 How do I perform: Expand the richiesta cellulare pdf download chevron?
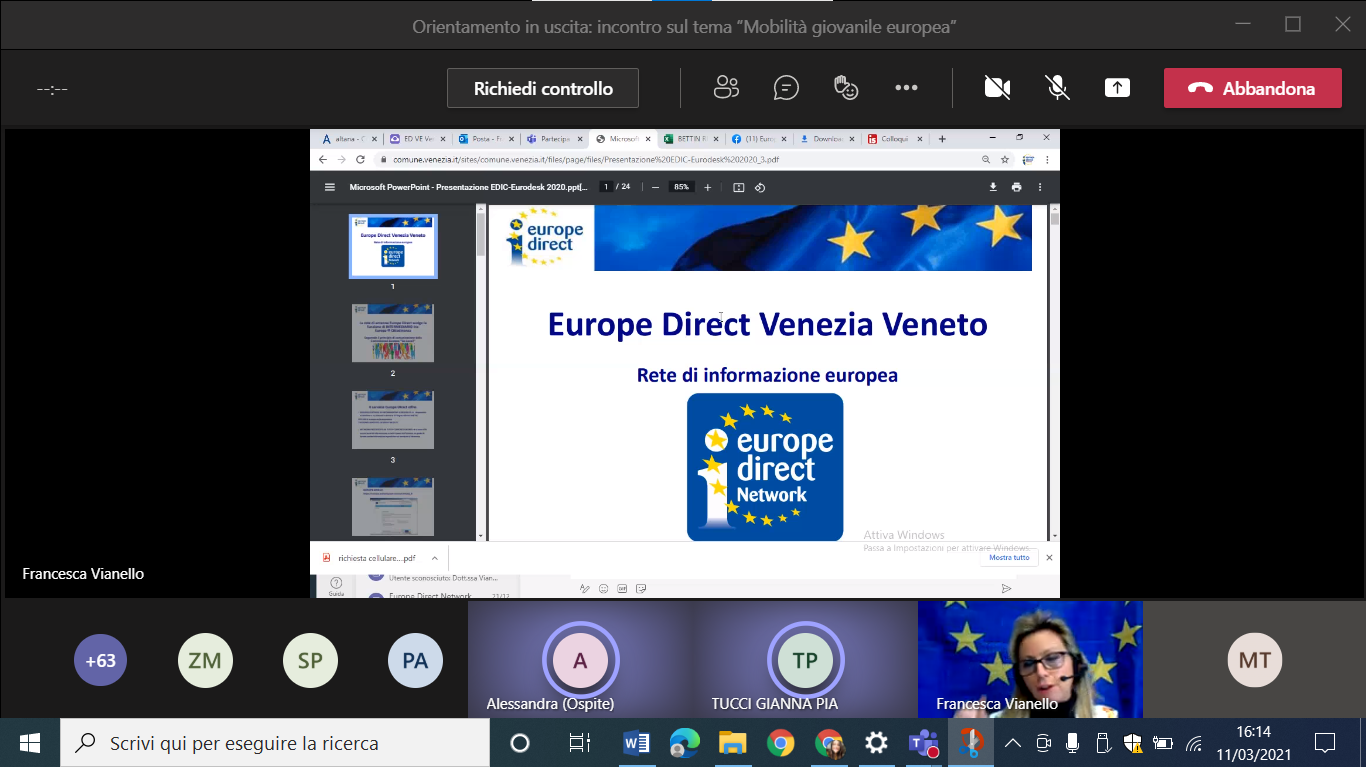coord(434,558)
